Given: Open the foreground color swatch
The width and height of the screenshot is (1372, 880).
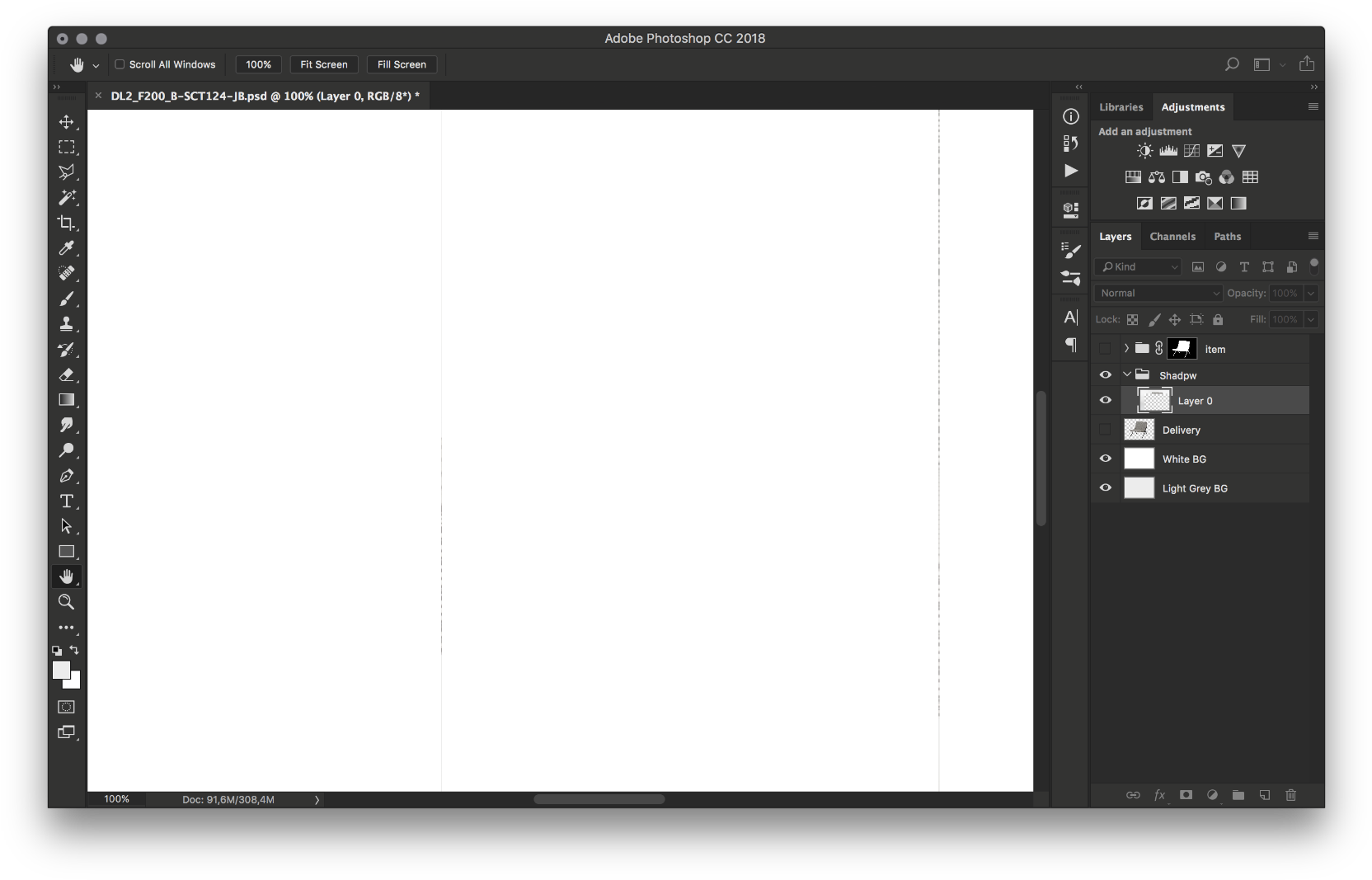Looking at the screenshot, I should [61, 670].
